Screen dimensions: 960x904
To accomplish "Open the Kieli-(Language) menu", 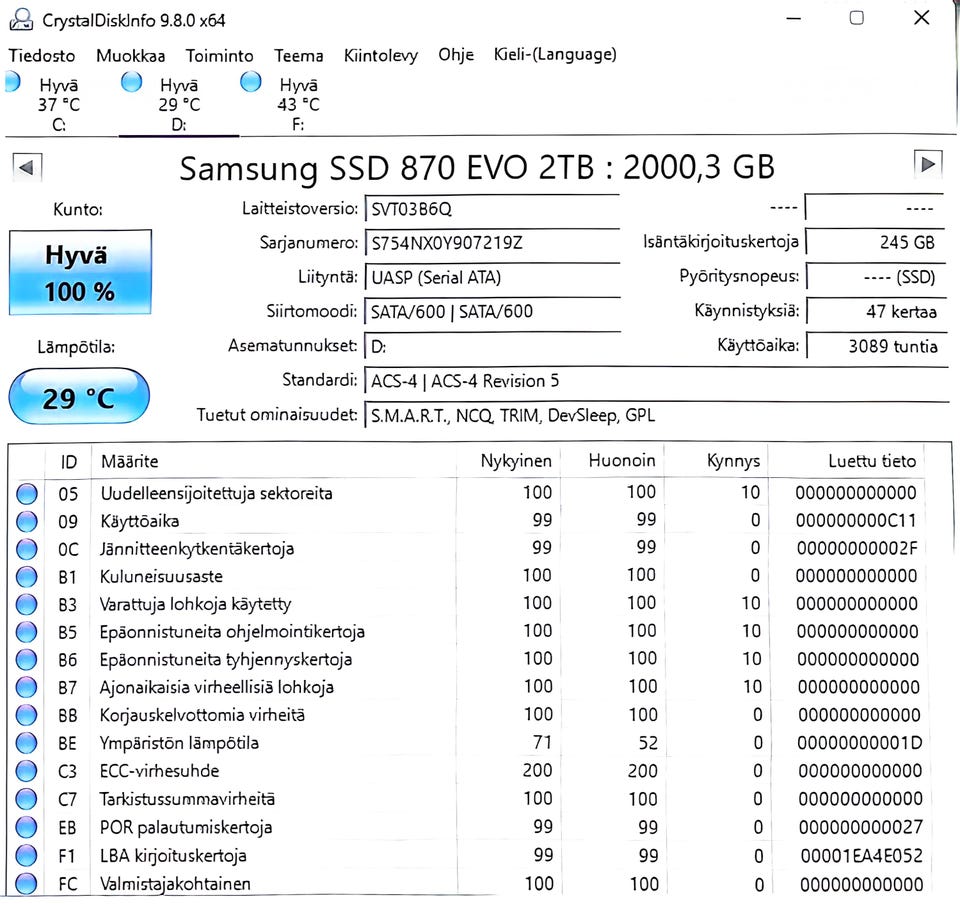I will 555,54.
